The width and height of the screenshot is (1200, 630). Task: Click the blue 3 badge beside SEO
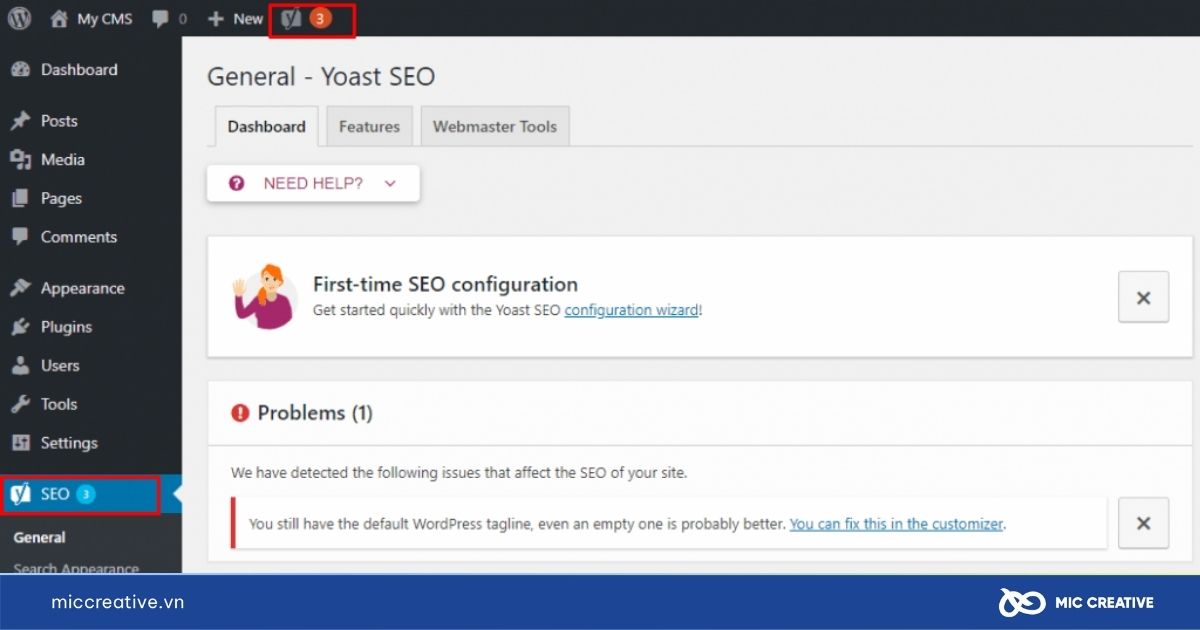pyautogui.click(x=86, y=494)
